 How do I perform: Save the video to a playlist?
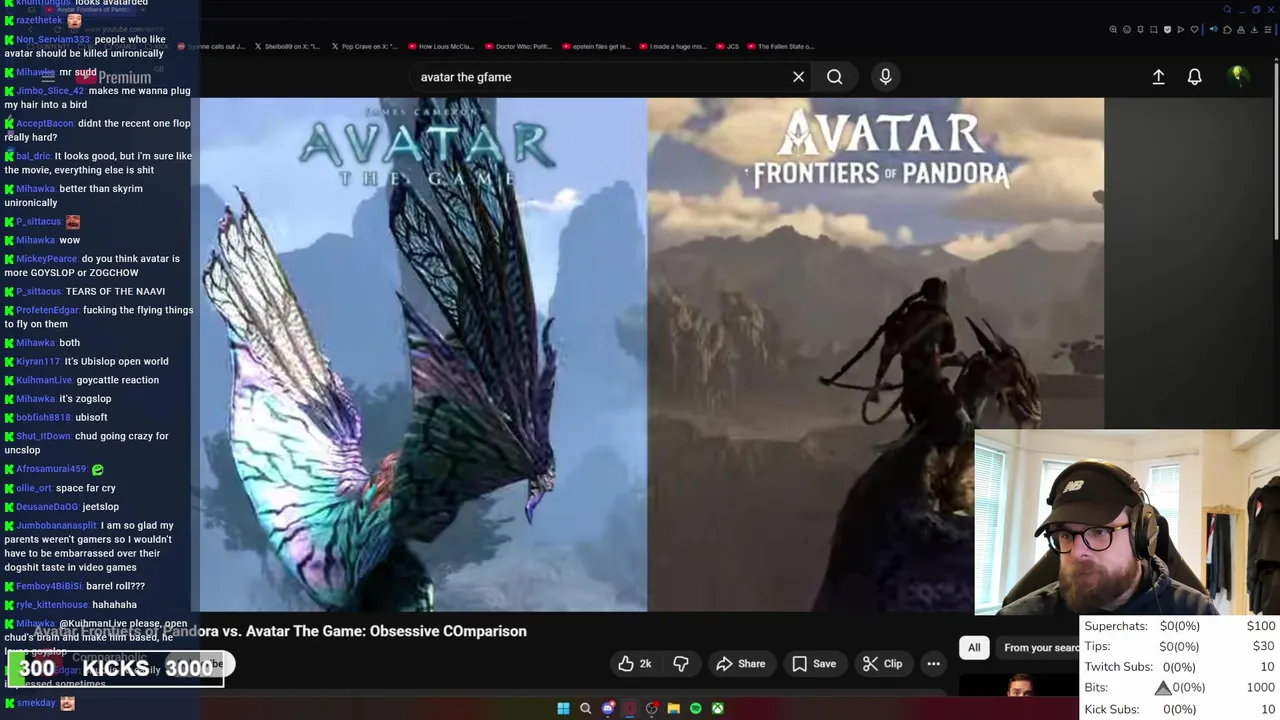[x=814, y=664]
